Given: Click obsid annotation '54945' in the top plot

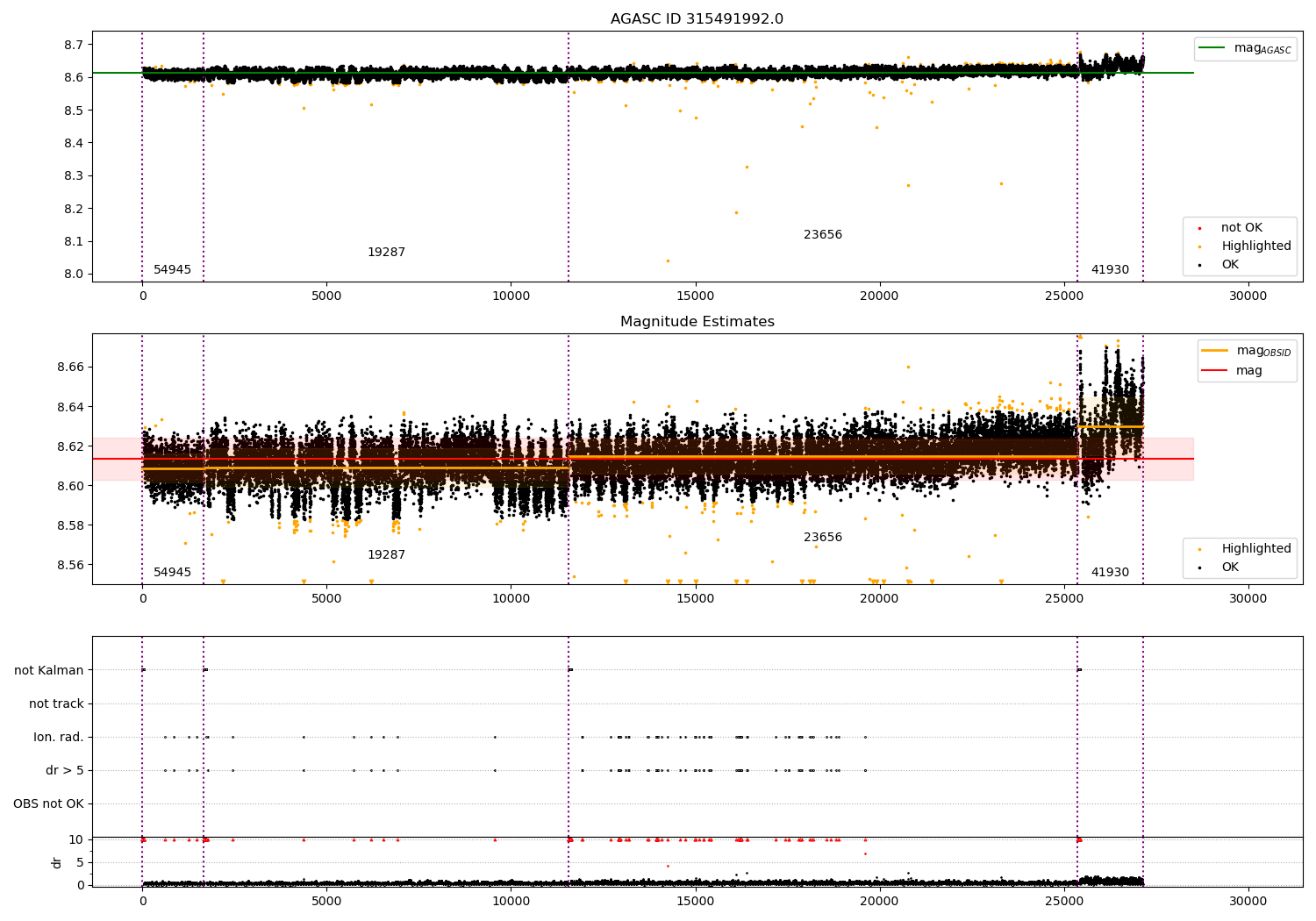Looking at the screenshot, I should (x=172, y=270).
